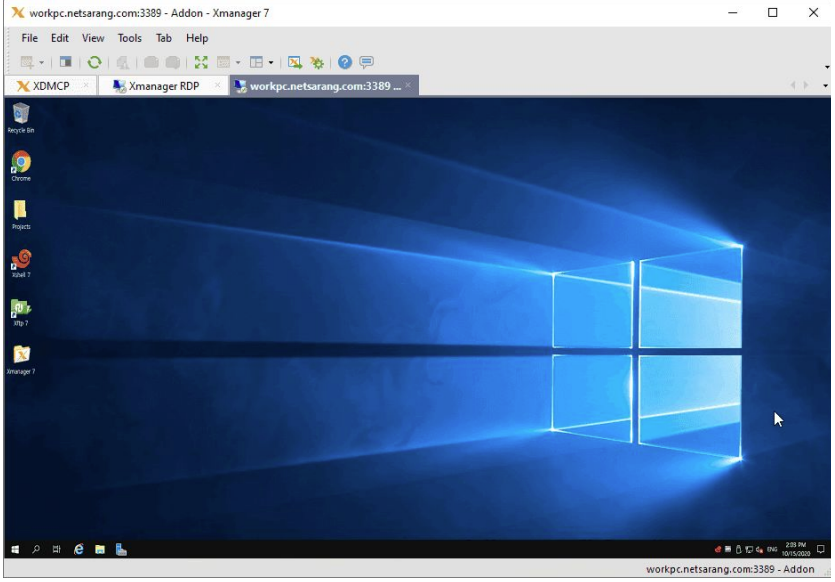Open the Tab menu in menu bar

pyautogui.click(x=163, y=38)
